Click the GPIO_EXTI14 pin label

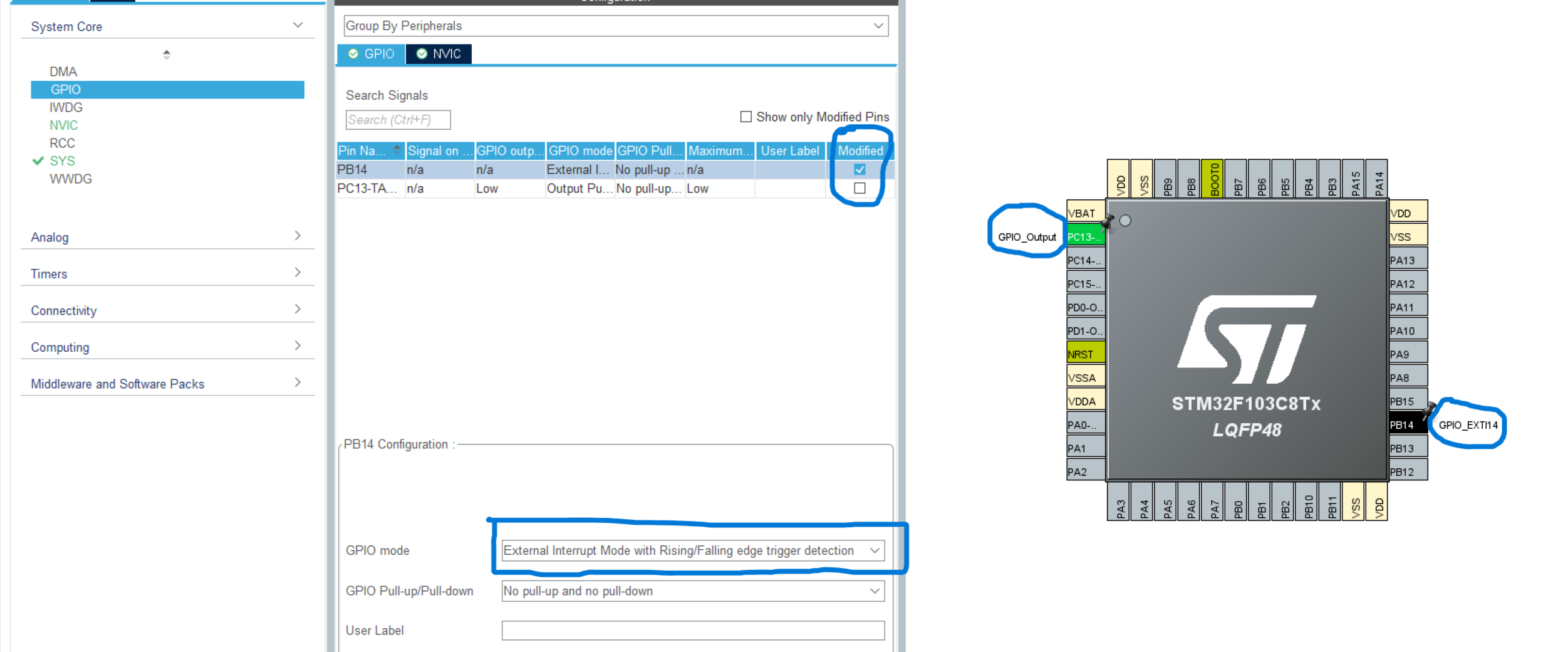1468,425
